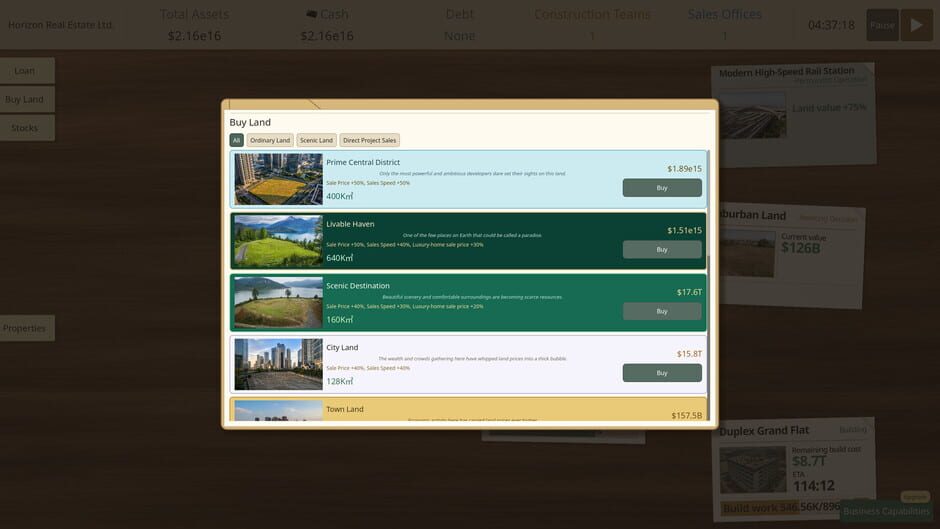Click the 640Km² area value

click(339, 258)
